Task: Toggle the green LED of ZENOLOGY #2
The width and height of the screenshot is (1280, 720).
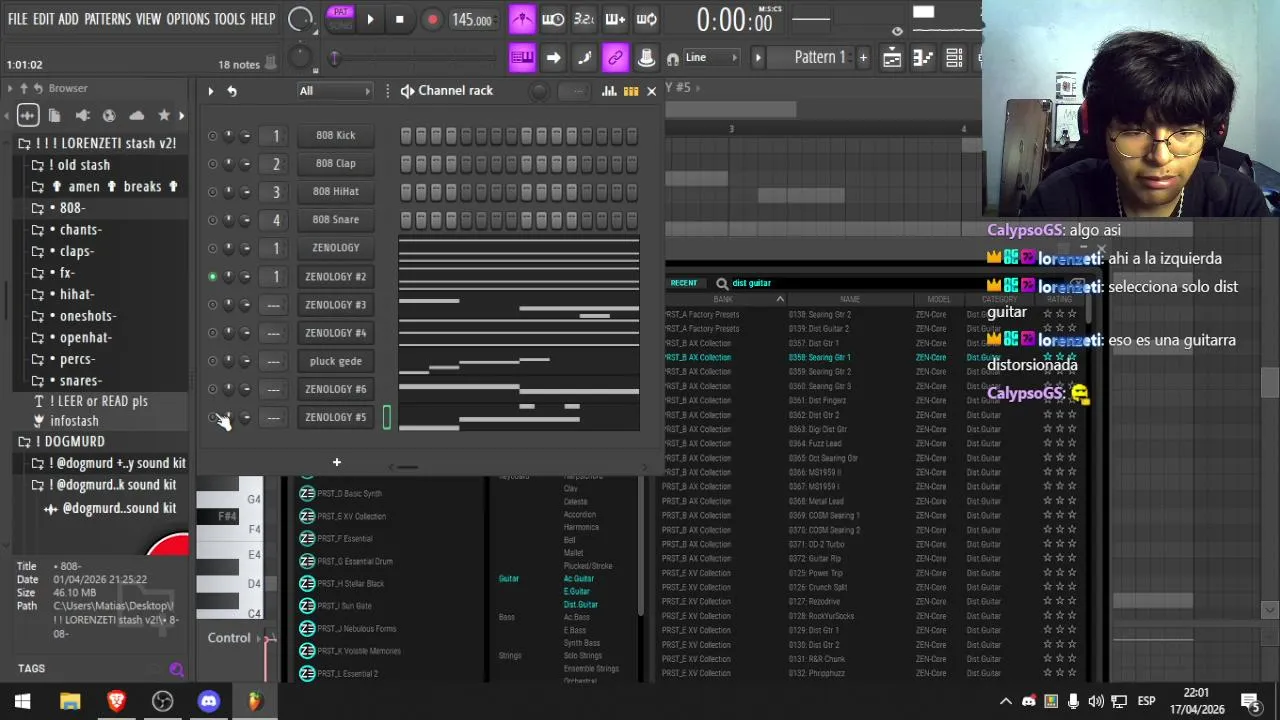Action: (x=212, y=276)
